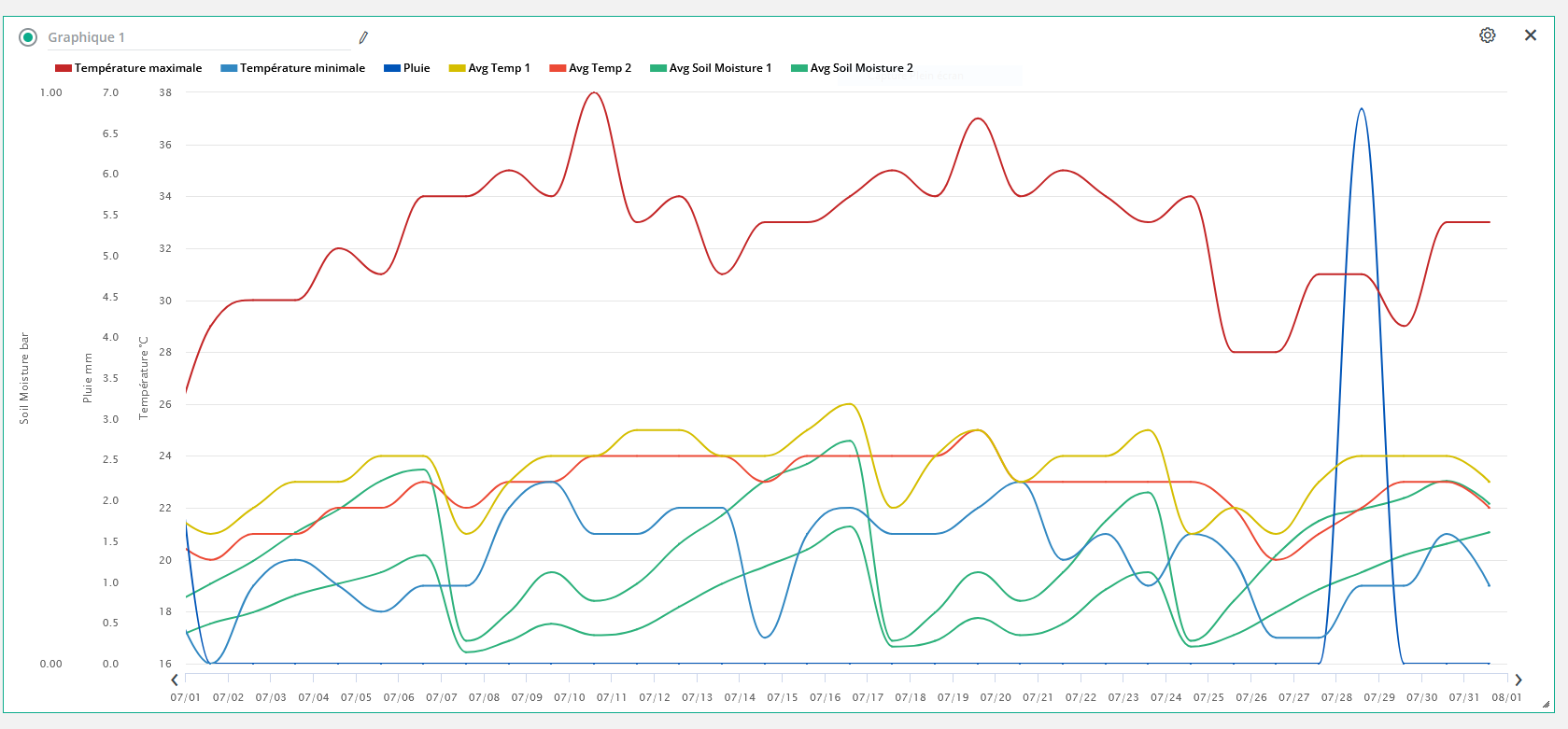Viewport: 1568px width, 729px height.
Task: Click the pencil edit icon beside Graphique 1
Action: coord(363,37)
